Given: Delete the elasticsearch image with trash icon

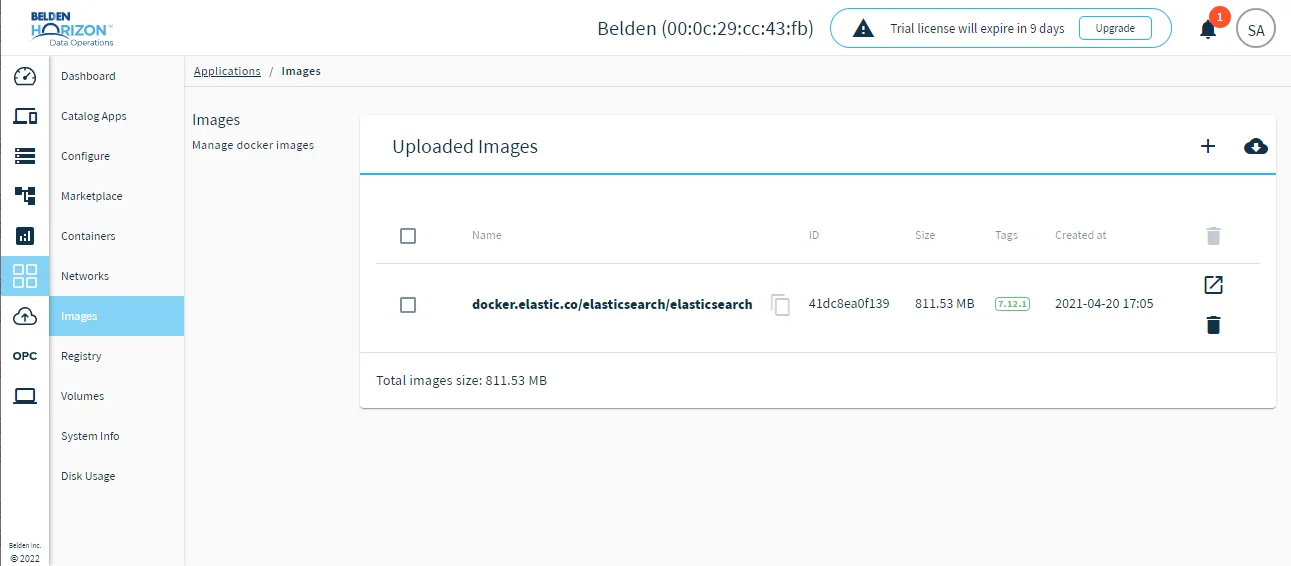Looking at the screenshot, I should coord(1213,325).
